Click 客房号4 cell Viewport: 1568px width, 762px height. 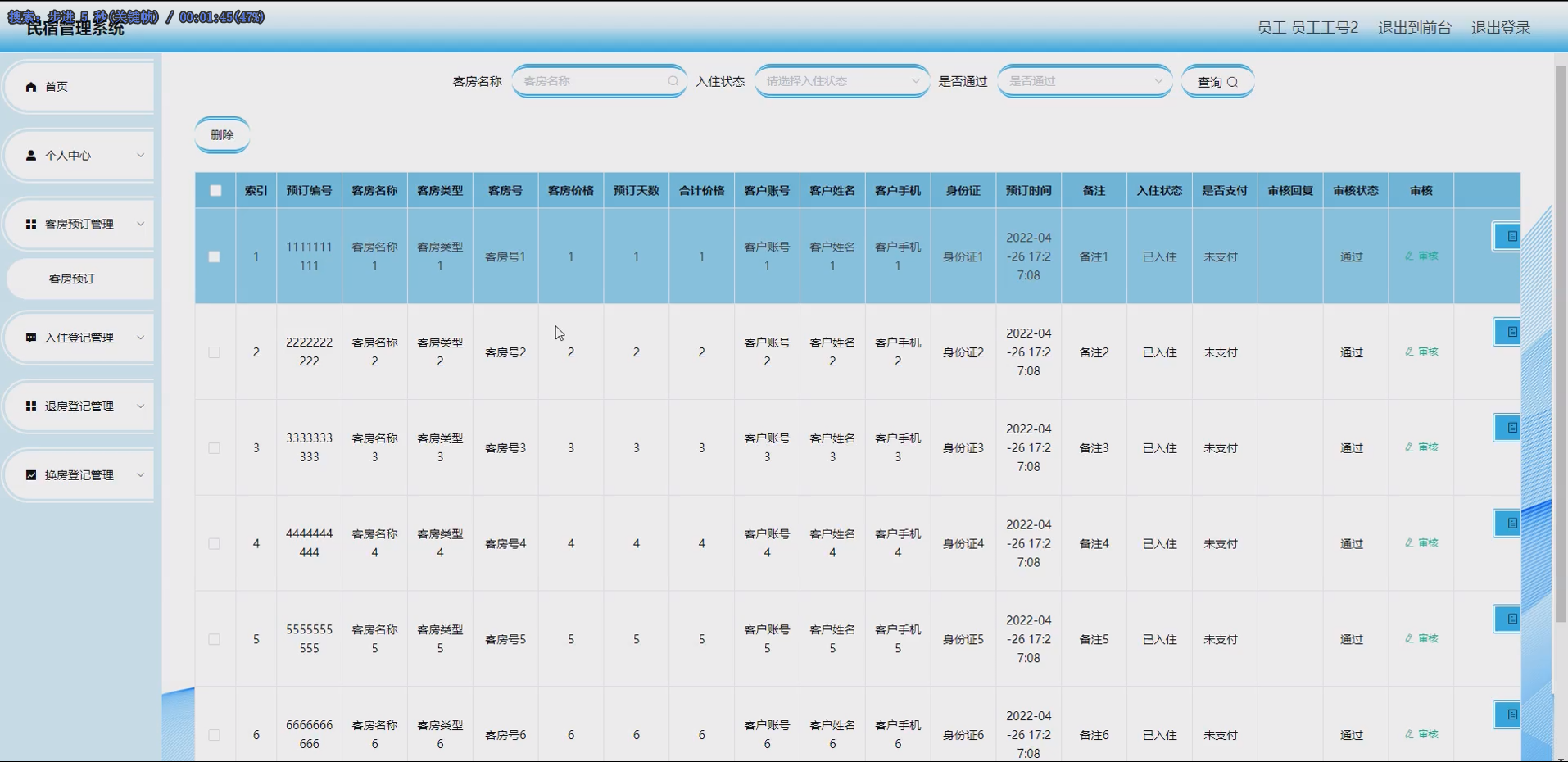click(x=505, y=544)
